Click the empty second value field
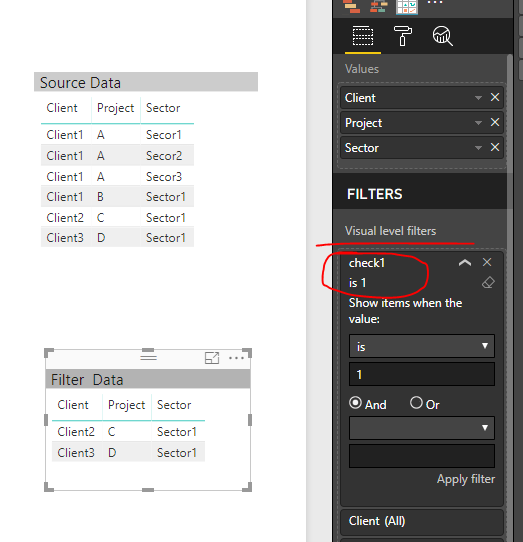 pos(422,456)
